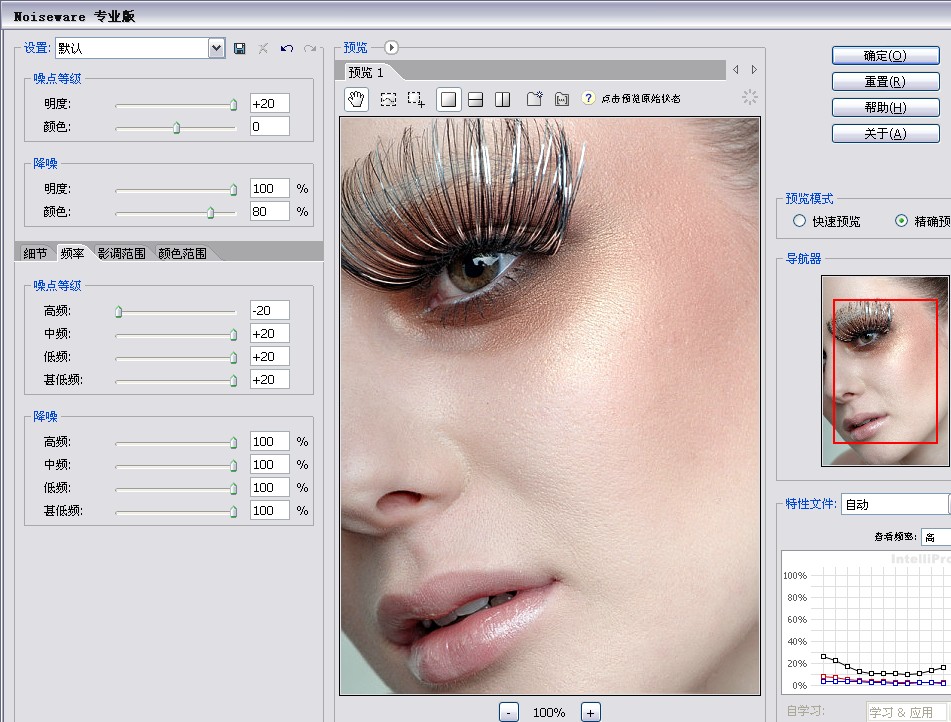Click the marquee selection region tool
This screenshot has width=951, height=722.
point(388,99)
